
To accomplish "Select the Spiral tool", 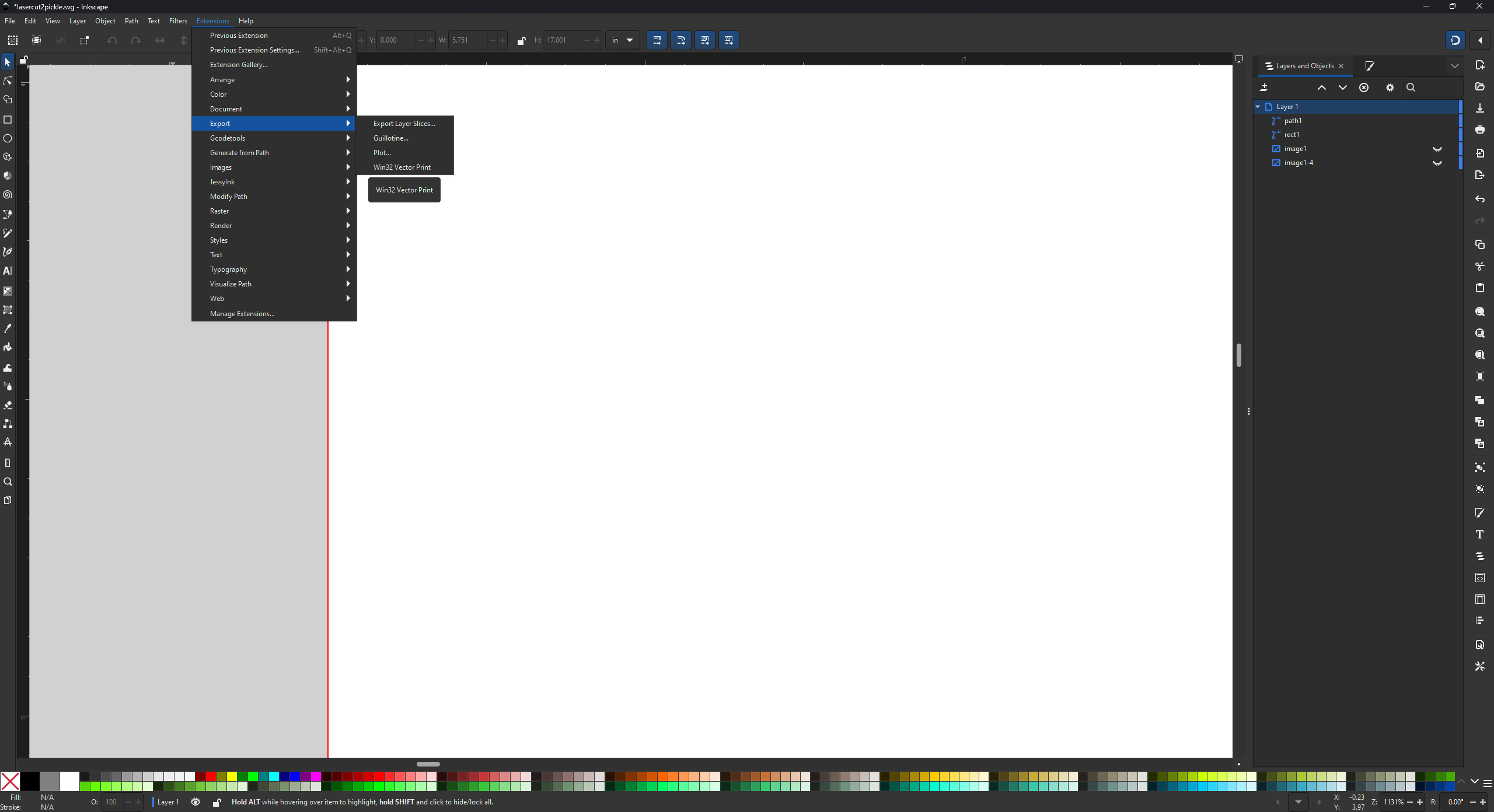I will coord(8,195).
